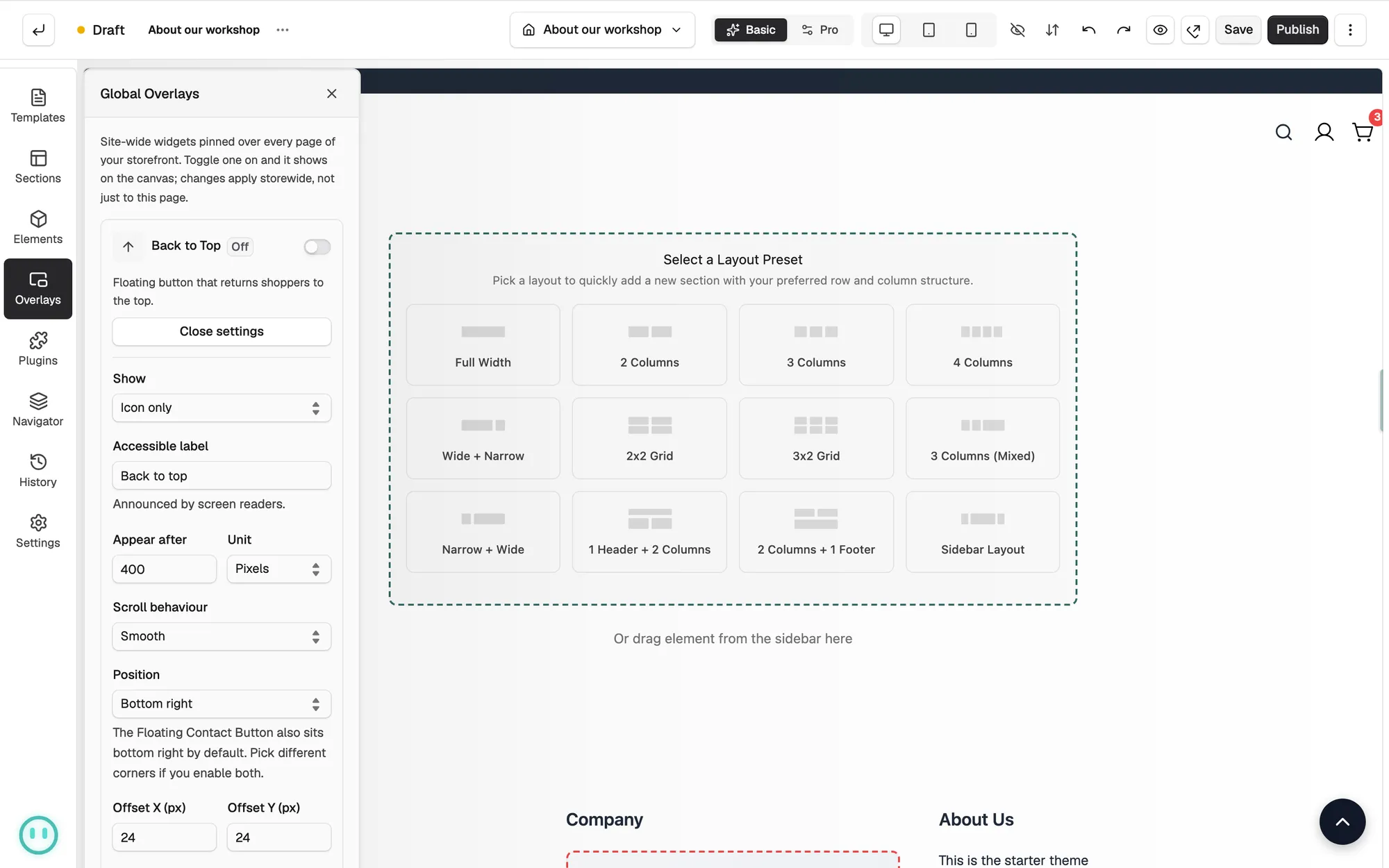
Task: Toggle hidden elements visibility icon
Action: [1017, 30]
